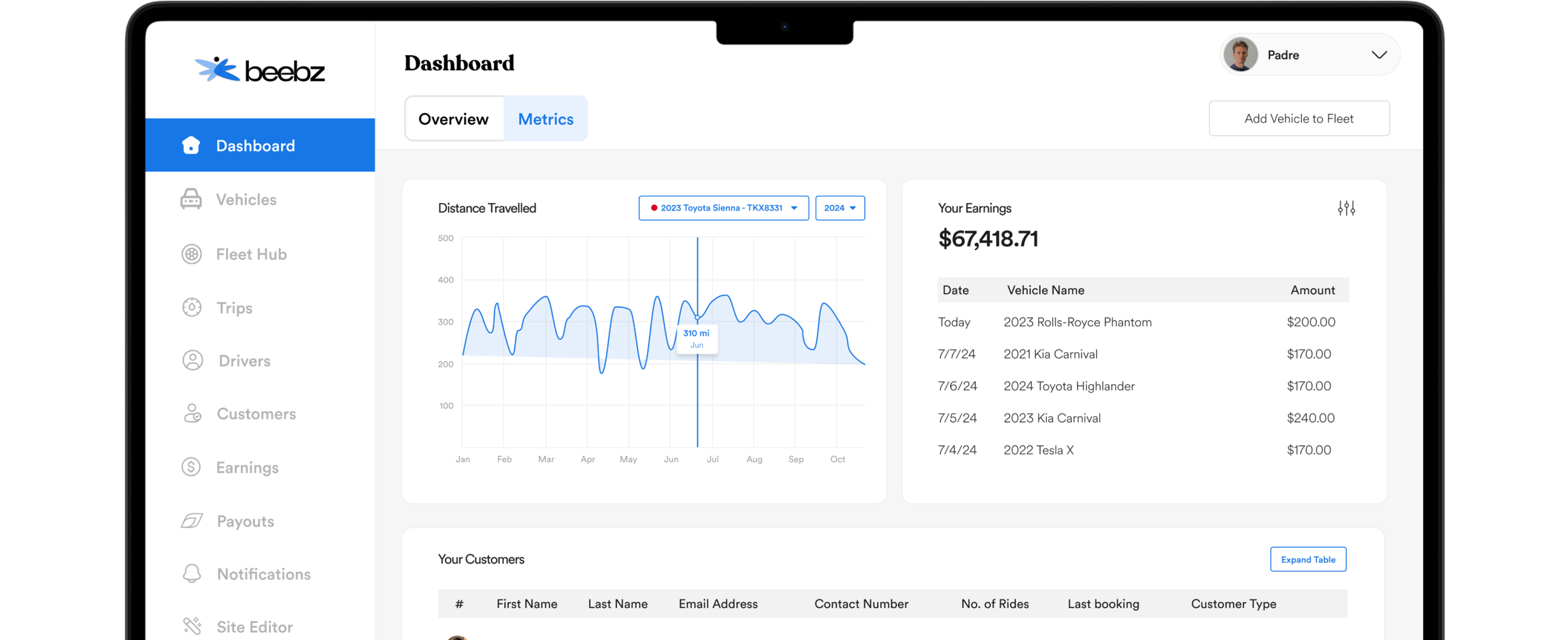Click the $200.00 amount
1568x640 pixels.
(1310, 322)
